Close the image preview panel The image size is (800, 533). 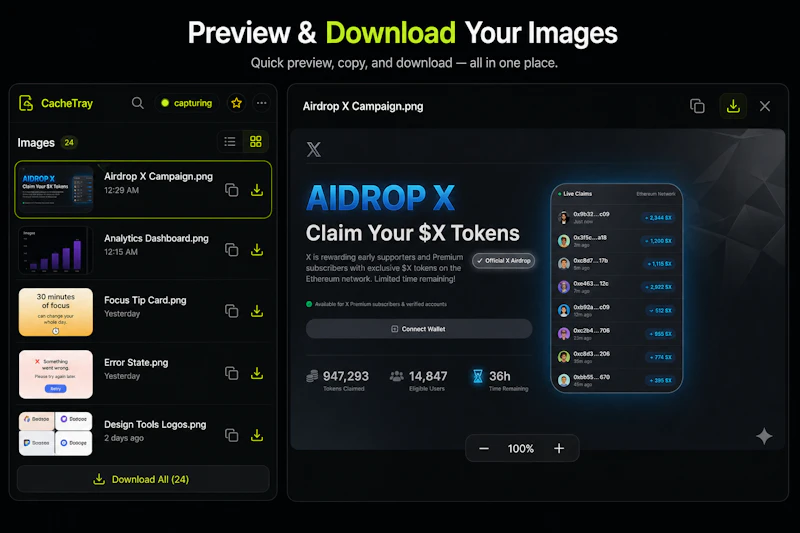pos(765,106)
